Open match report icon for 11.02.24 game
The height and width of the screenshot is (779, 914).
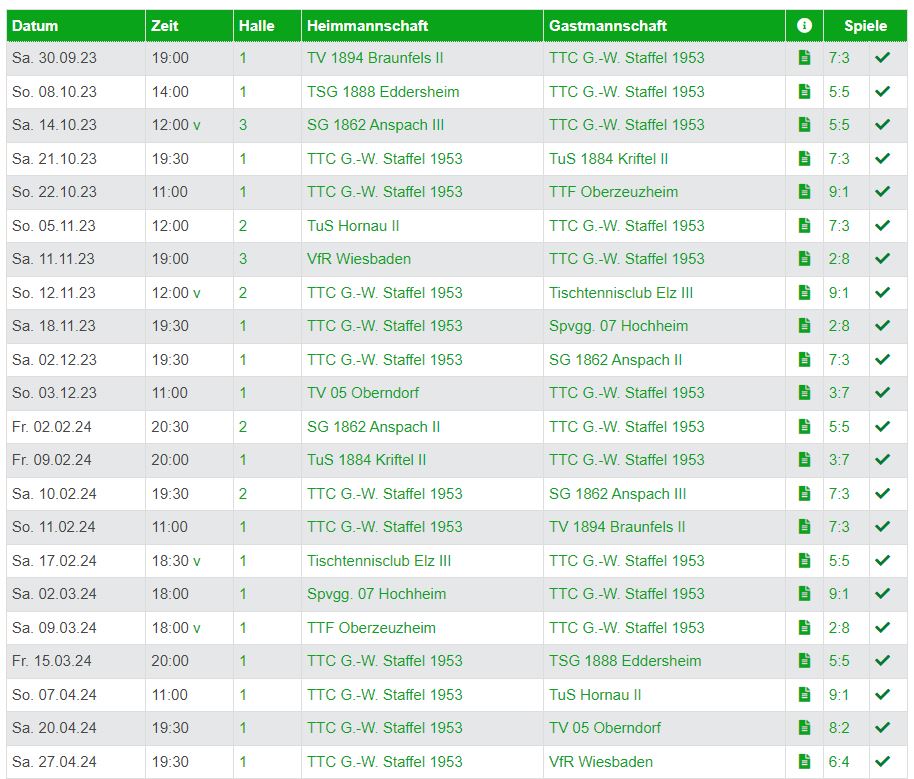coord(804,527)
